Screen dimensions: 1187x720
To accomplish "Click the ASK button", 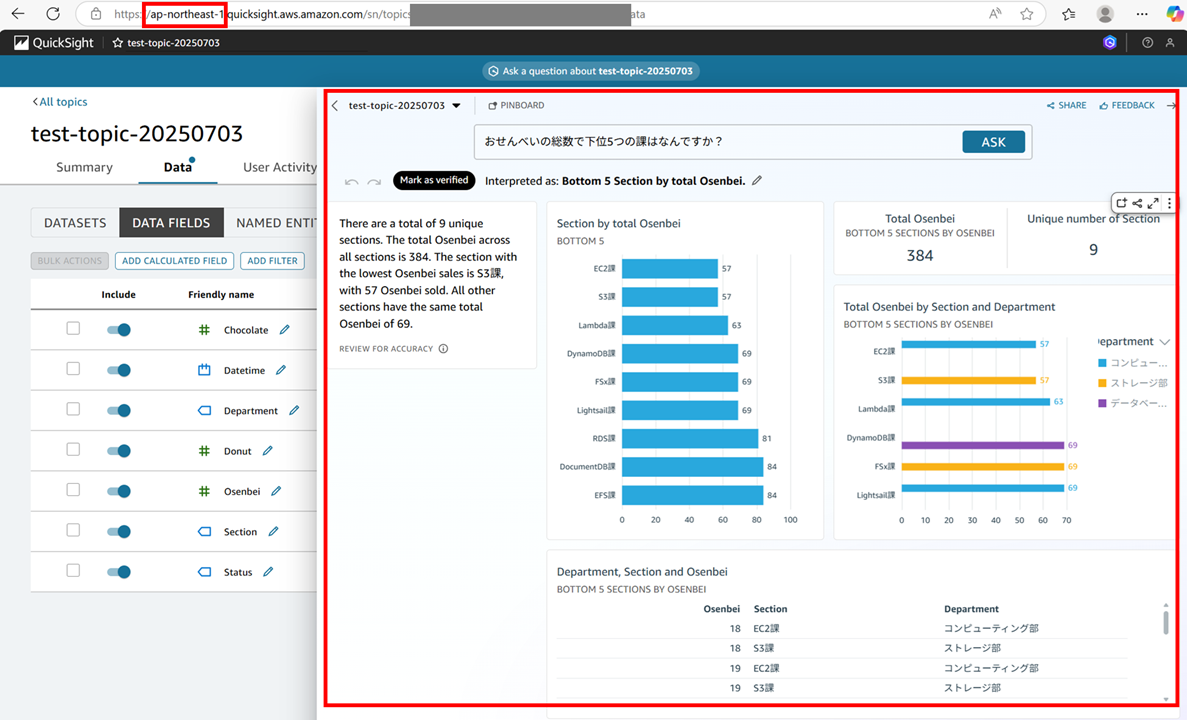I will click(993, 142).
